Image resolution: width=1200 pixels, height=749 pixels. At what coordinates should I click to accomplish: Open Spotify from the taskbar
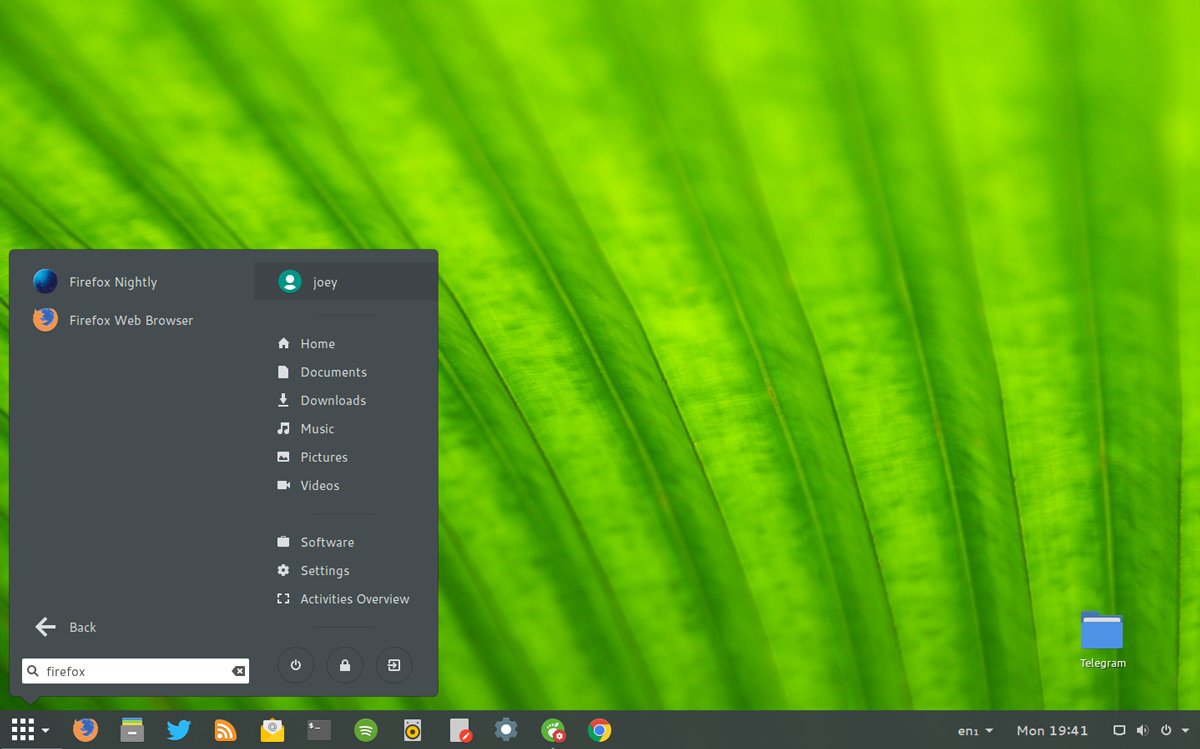(x=366, y=730)
